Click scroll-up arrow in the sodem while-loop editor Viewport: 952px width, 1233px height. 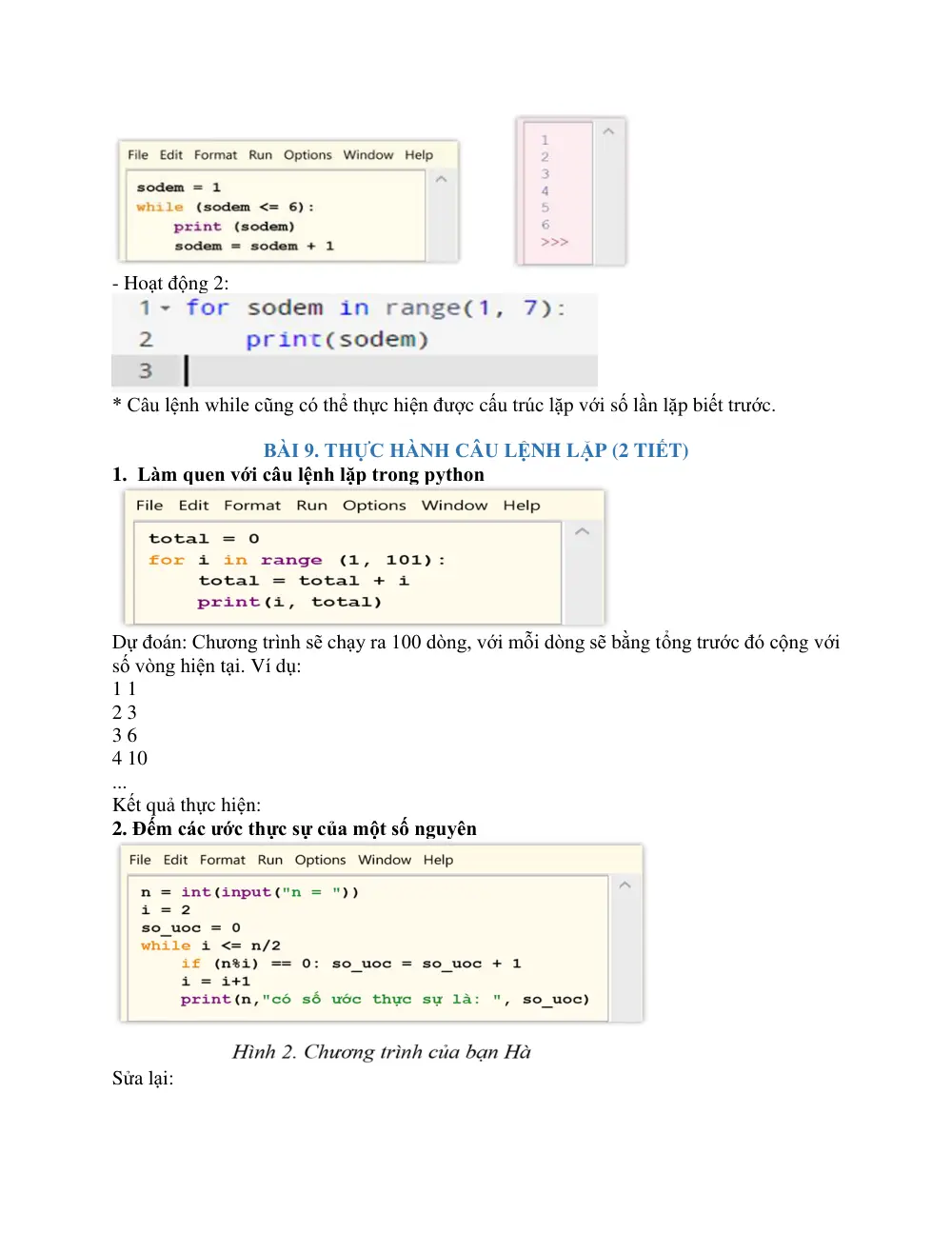tap(441, 179)
